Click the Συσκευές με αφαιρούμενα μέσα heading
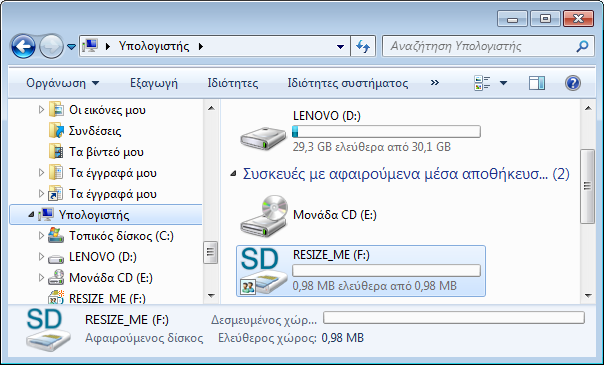 (406, 174)
